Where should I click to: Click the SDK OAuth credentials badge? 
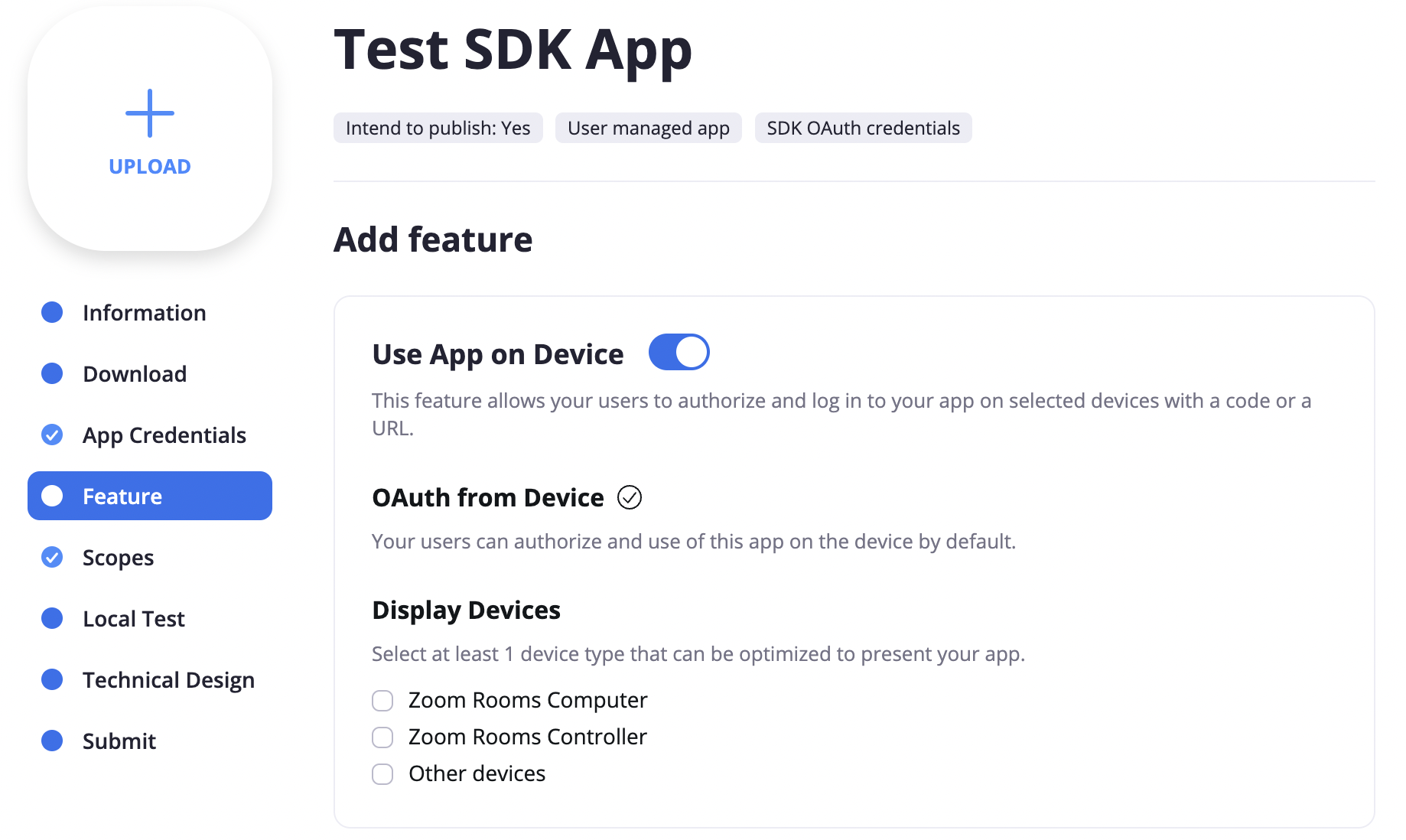[863, 128]
